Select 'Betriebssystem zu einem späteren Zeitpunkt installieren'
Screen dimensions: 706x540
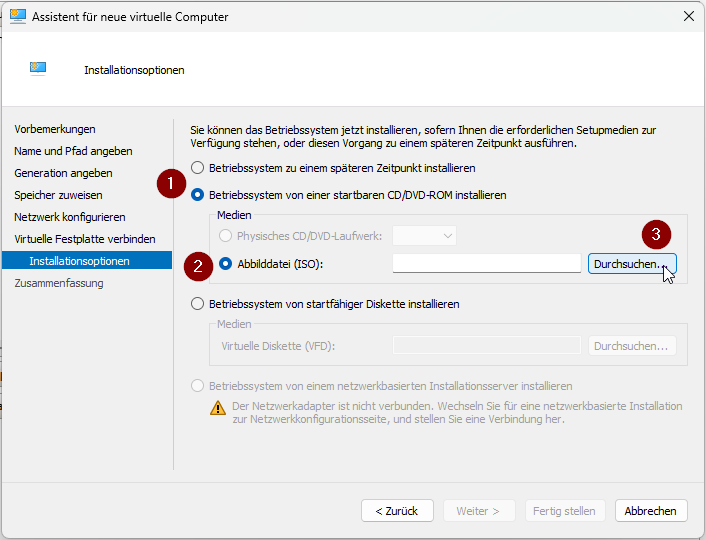[197, 168]
